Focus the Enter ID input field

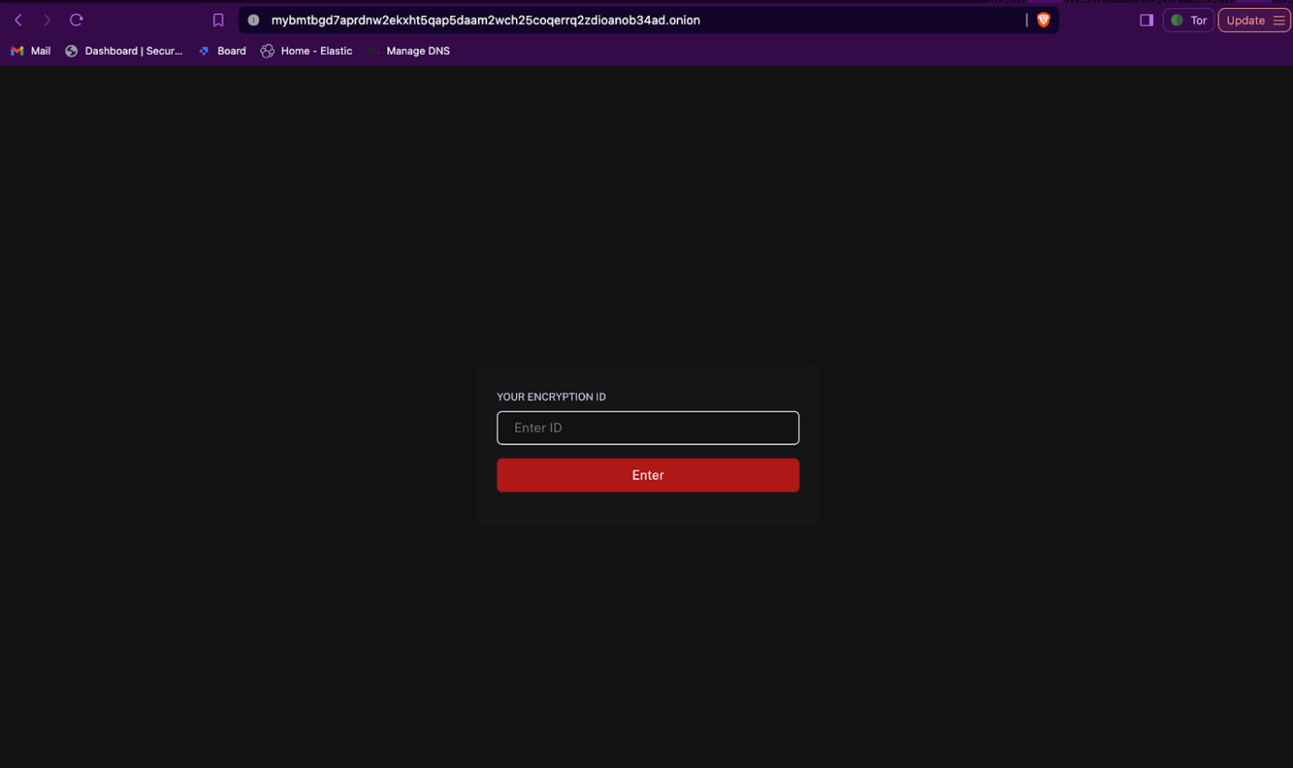click(648, 428)
